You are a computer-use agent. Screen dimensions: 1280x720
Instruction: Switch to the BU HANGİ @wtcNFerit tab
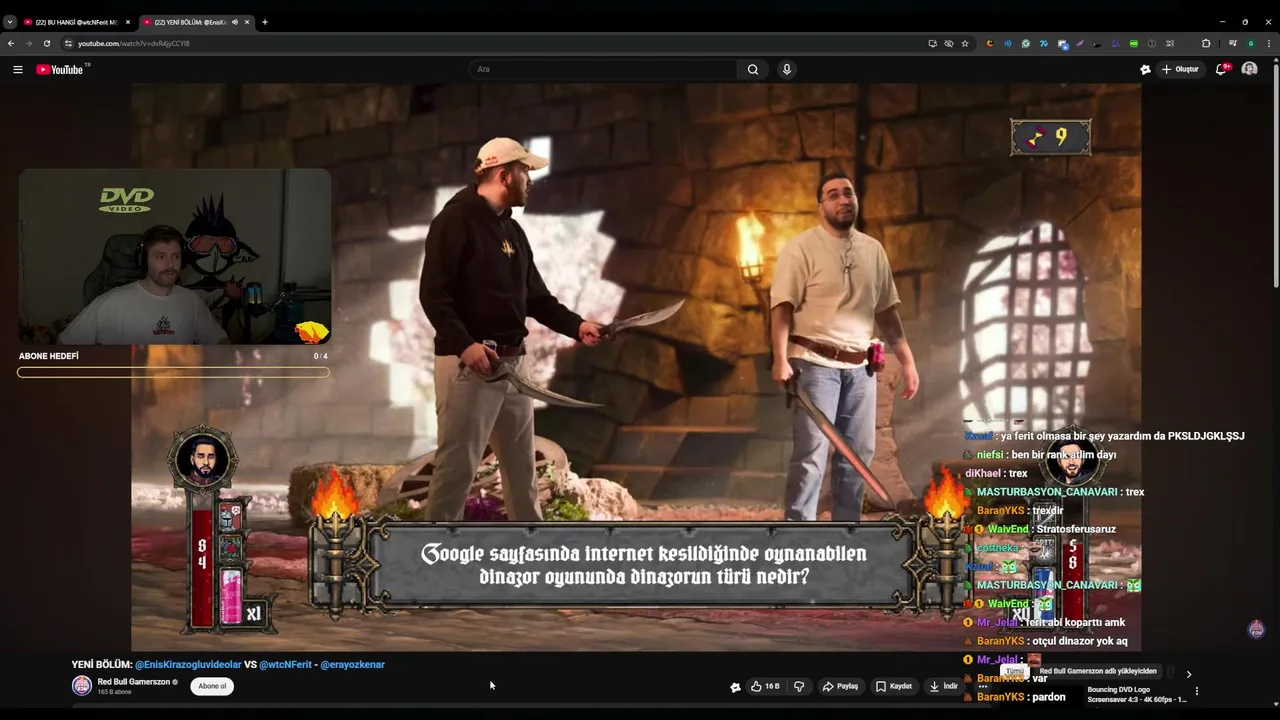(78, 22)
